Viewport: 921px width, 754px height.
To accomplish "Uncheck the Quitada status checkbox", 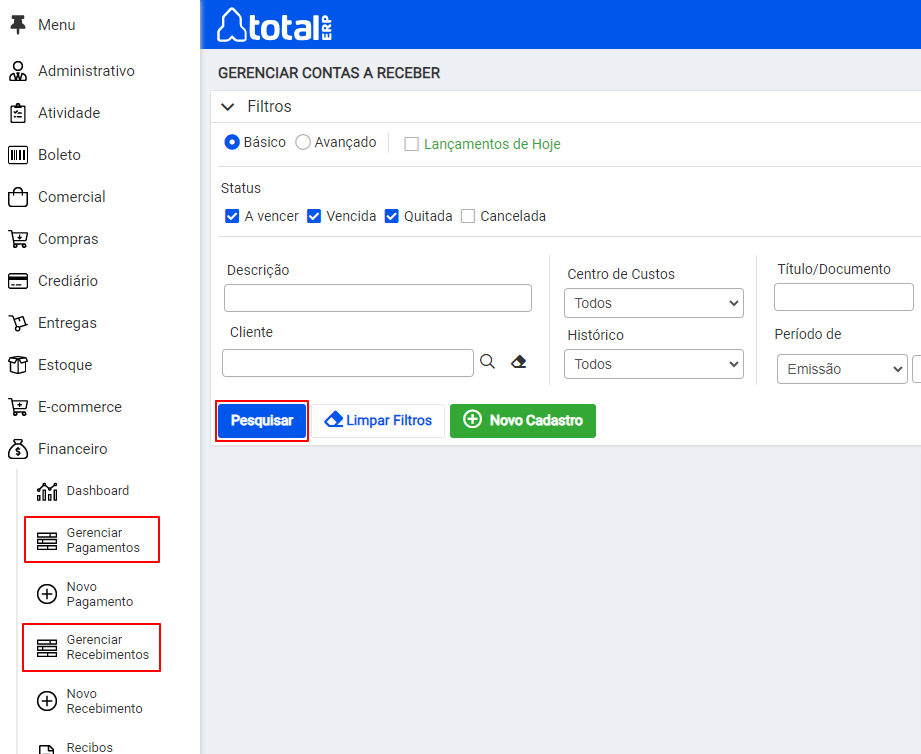I will point(391,216).
